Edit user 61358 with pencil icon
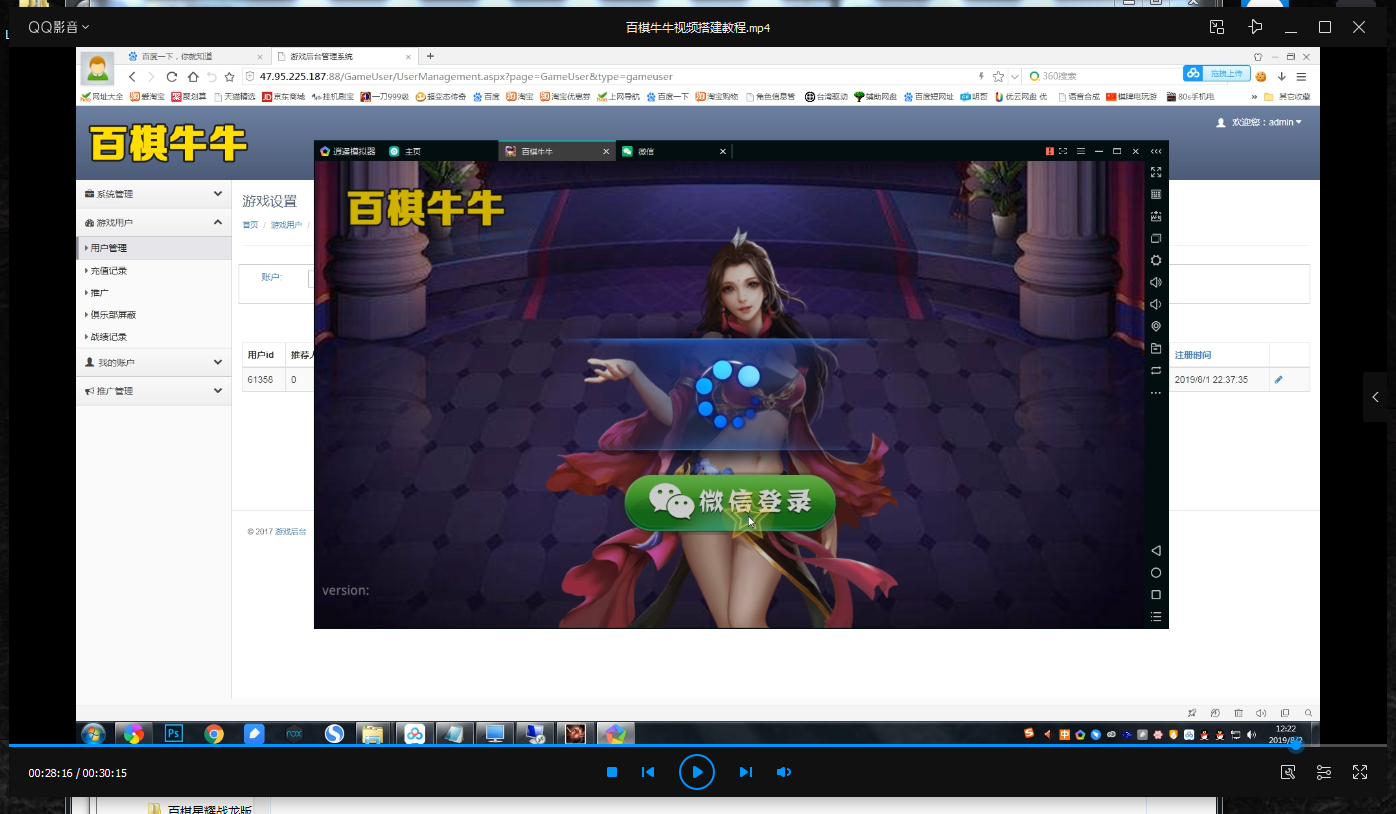 point(1278,380)
